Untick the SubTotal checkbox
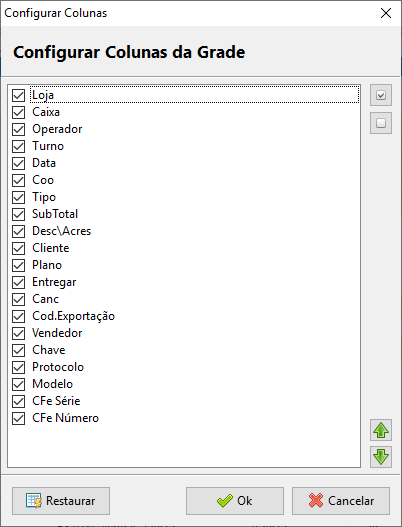The width and height of the screenshot is (402, 527). [18, 214]
